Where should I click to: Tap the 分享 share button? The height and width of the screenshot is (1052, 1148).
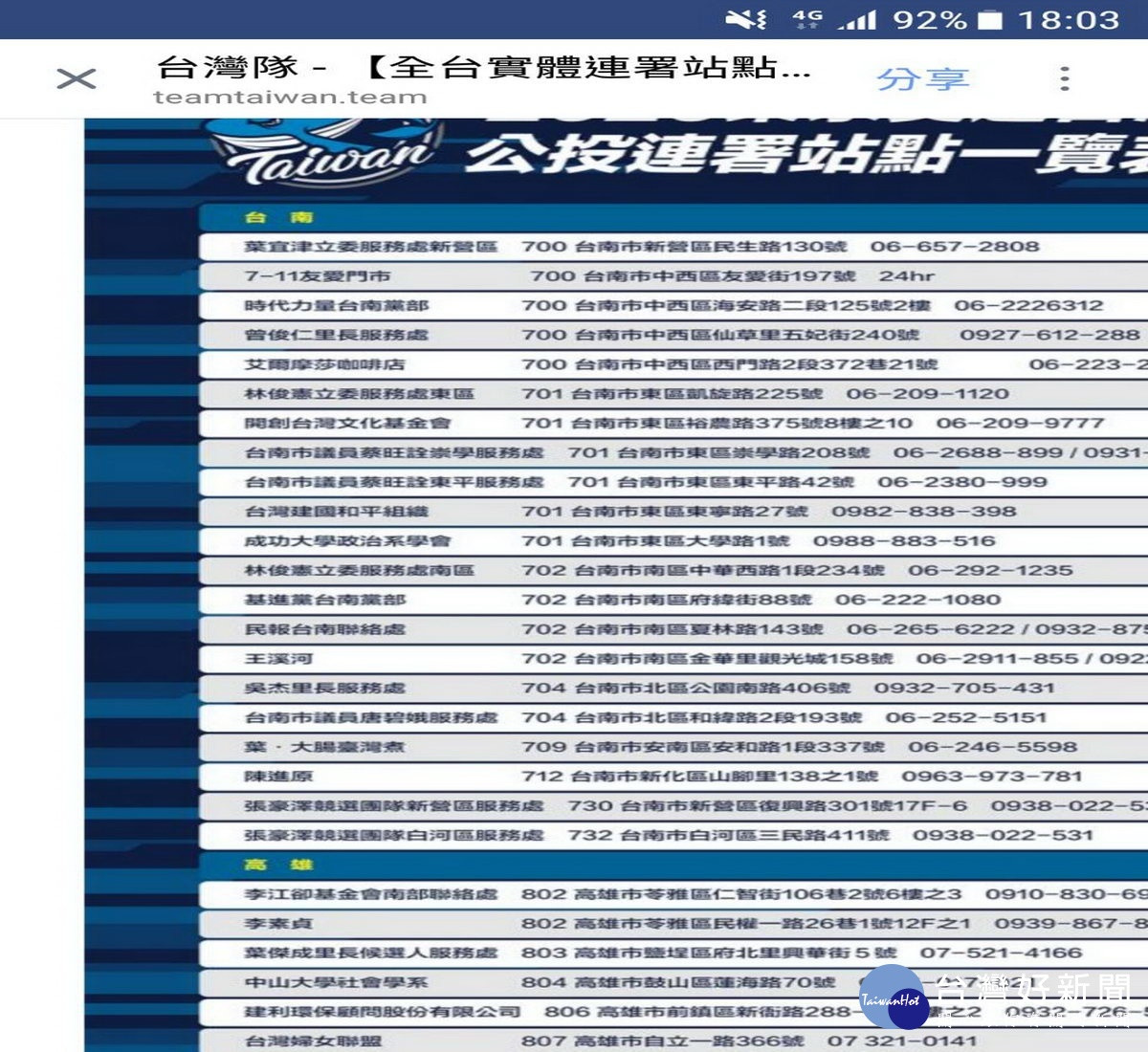[x=922, y=78]
